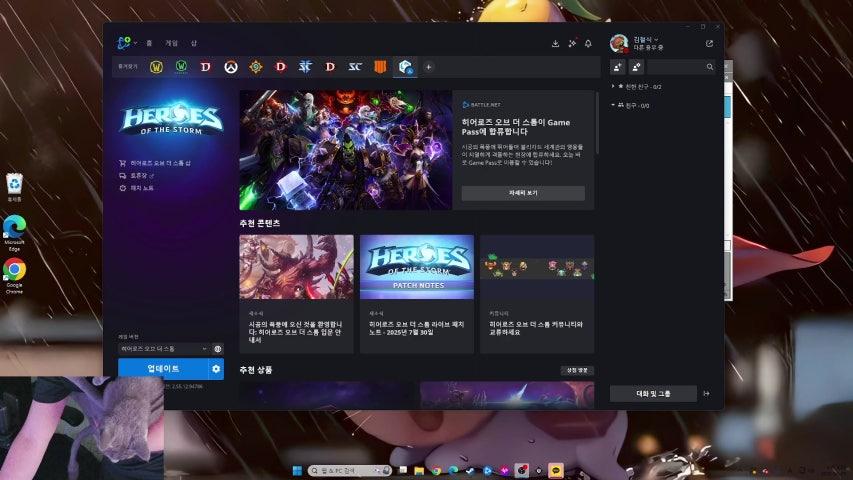Click the Heroes of the Storm logo
Image resolution: width=853 pixels, height=480 pixels.
pos(171,118)
